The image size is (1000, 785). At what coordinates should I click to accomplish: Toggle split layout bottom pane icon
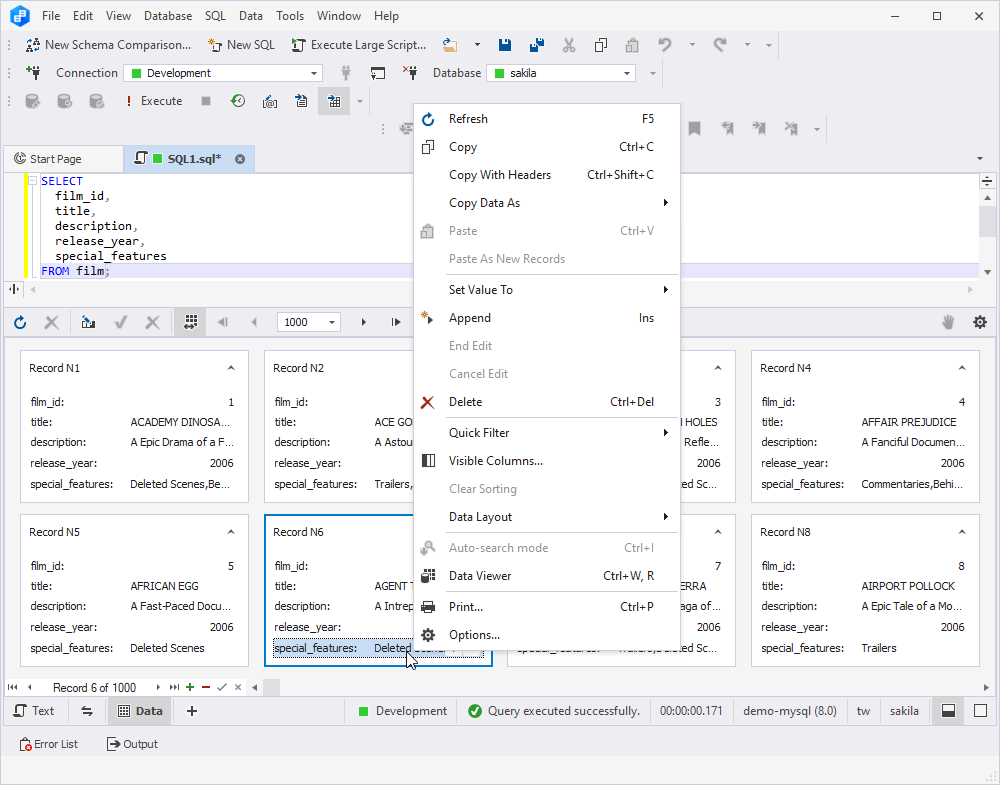[948, 710]
